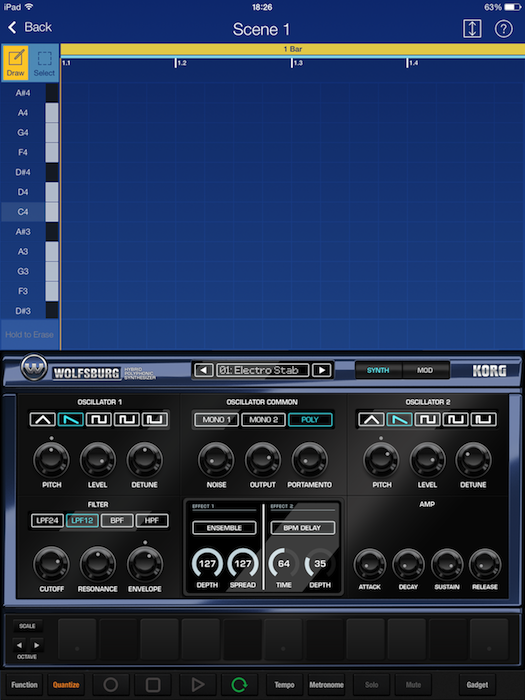Choose Oscillator 2 sawtooth waveform
Screen dimensions: 525x700
(400, 419)
